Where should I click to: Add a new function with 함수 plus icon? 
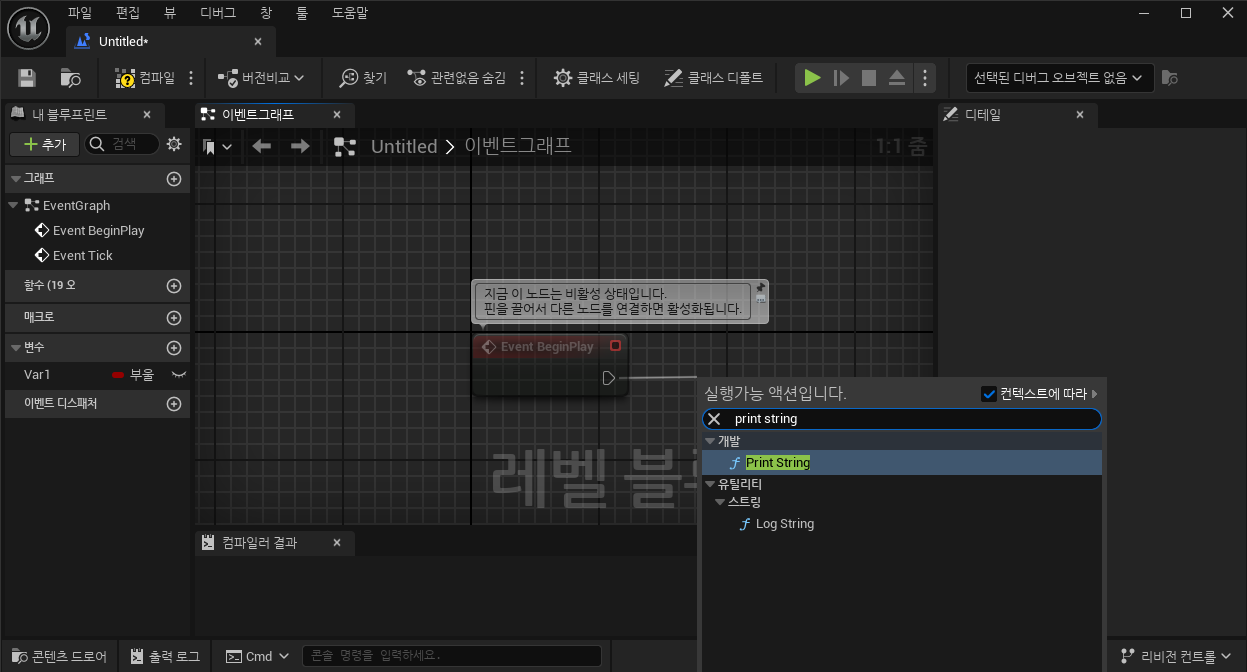(x=174, y=286)
